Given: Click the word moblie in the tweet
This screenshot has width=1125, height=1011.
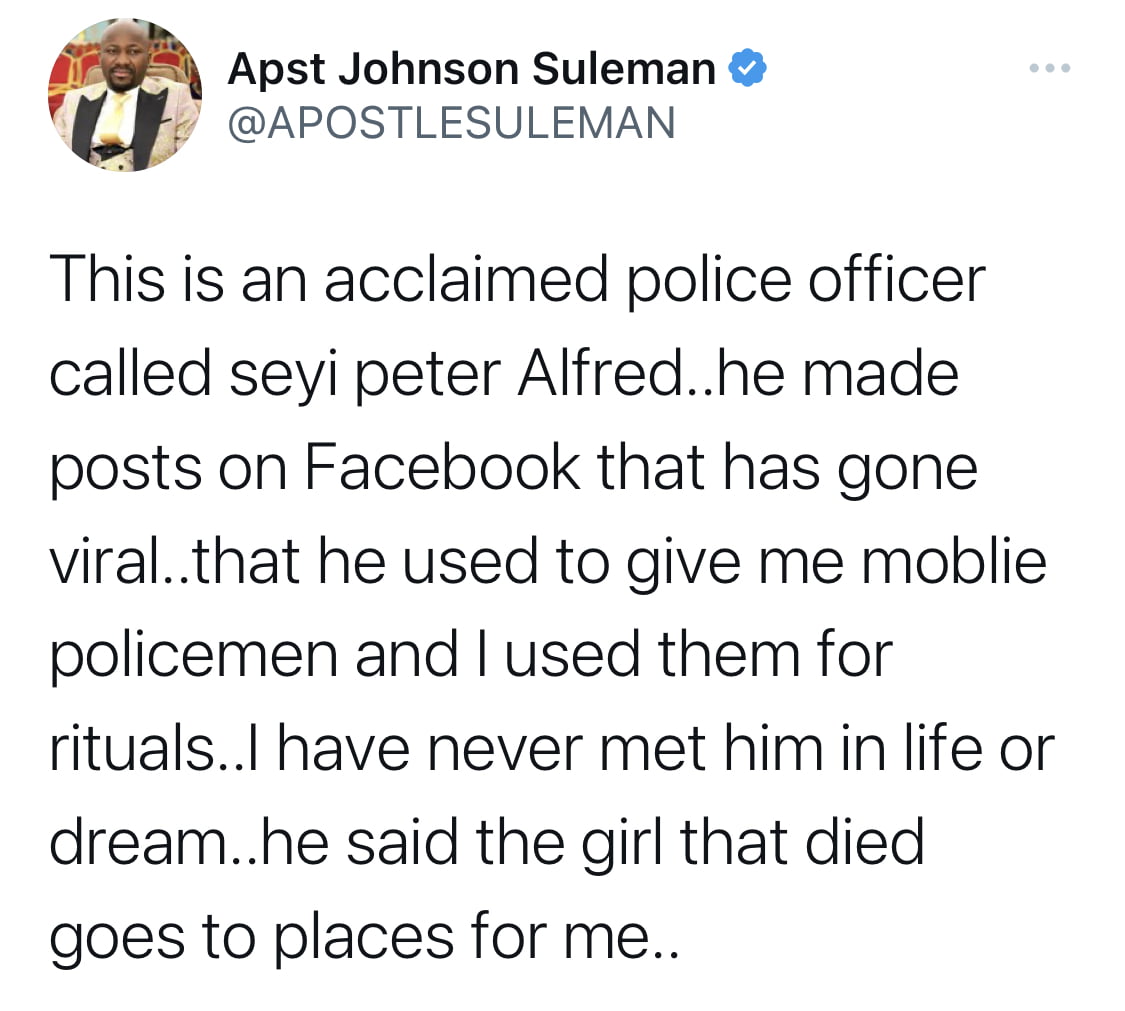Looking at the screenshot, I should [954, 562].
